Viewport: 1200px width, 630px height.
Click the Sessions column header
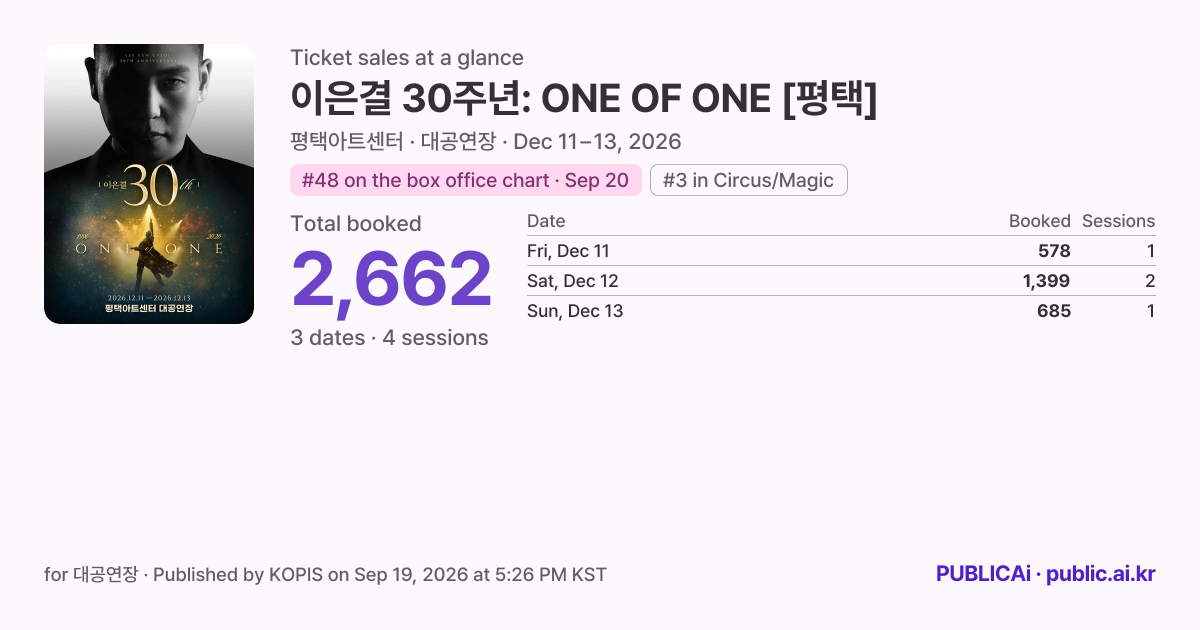click(x=1118, y=221)
